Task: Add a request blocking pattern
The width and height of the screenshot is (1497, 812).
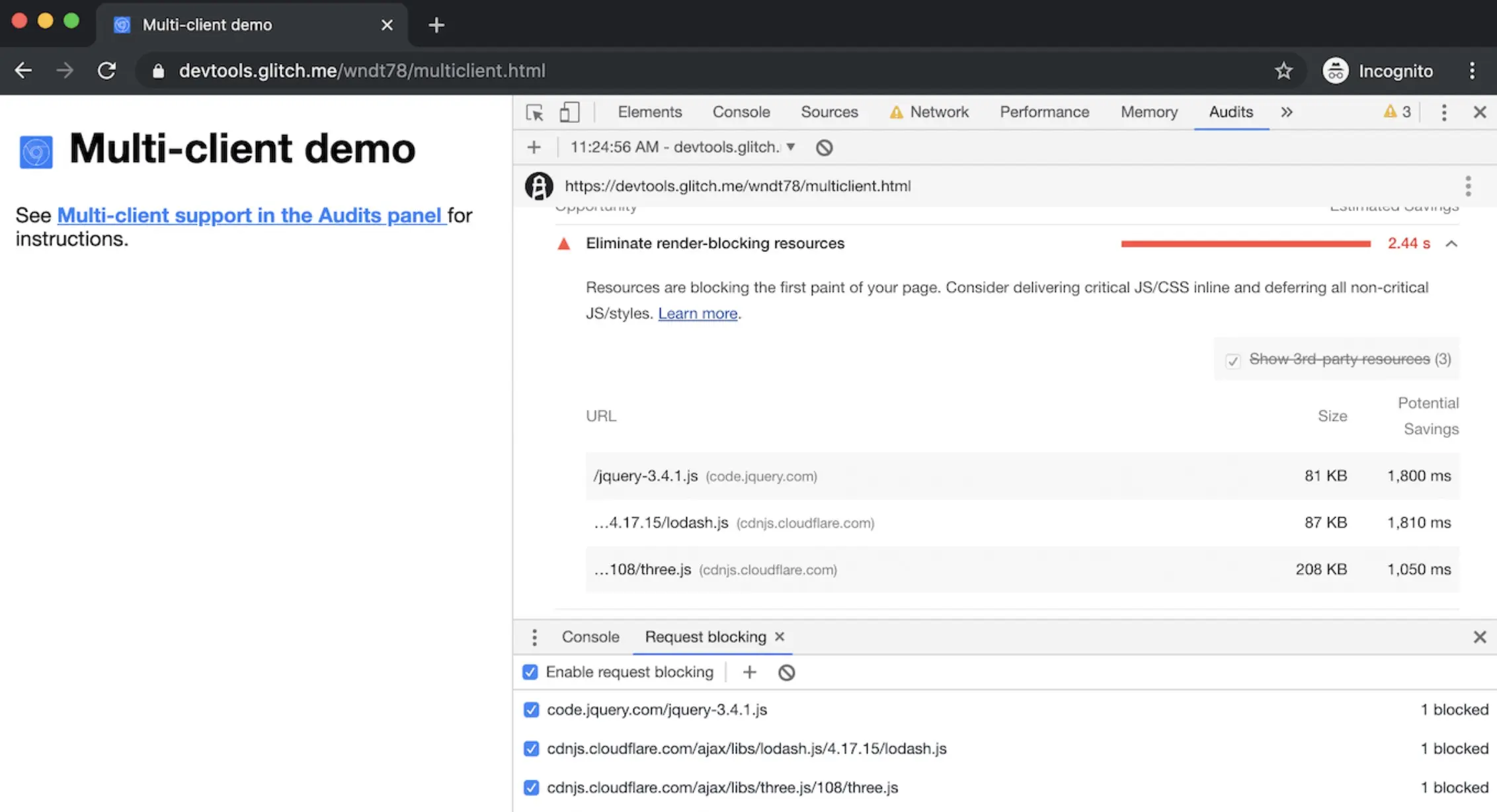Action: [x=749, y=672]
